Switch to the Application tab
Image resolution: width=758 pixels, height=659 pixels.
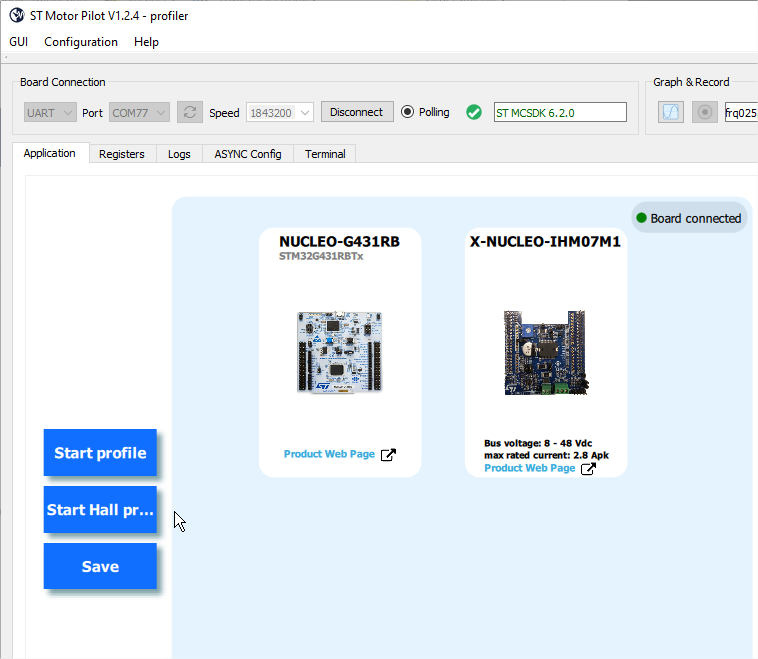click(50, 153)
